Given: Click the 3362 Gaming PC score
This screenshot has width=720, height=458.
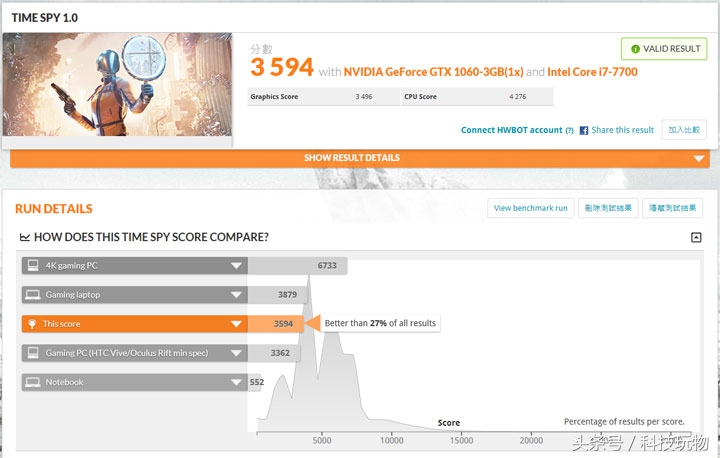Looking at the screenshot, I should pos(280,353).
